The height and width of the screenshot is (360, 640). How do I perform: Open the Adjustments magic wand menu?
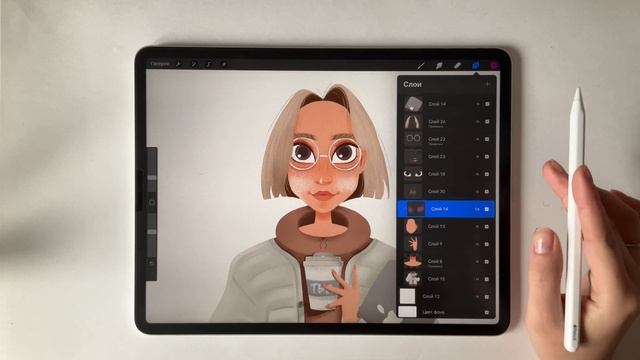pos(193,64)
